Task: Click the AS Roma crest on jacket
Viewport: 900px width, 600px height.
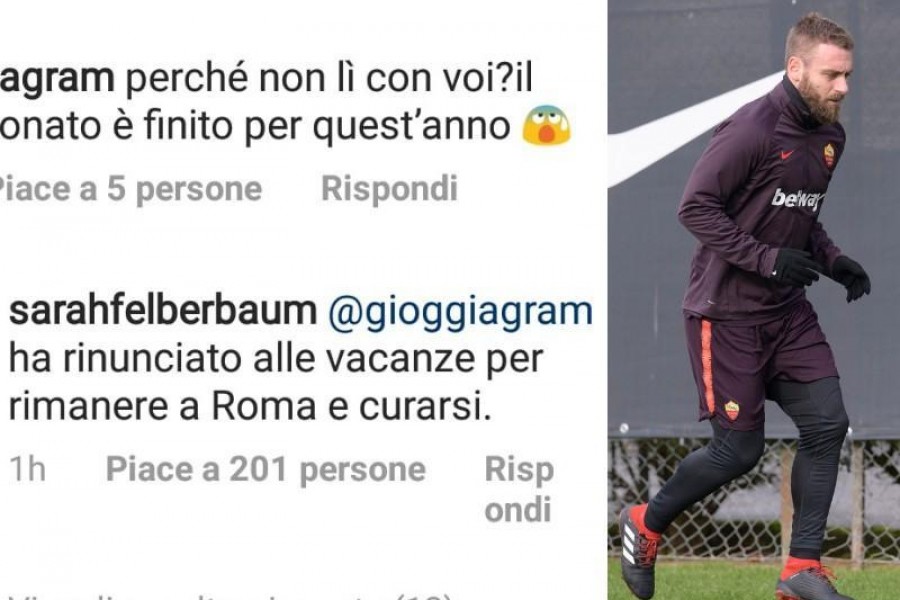Action: click(829, 155)
